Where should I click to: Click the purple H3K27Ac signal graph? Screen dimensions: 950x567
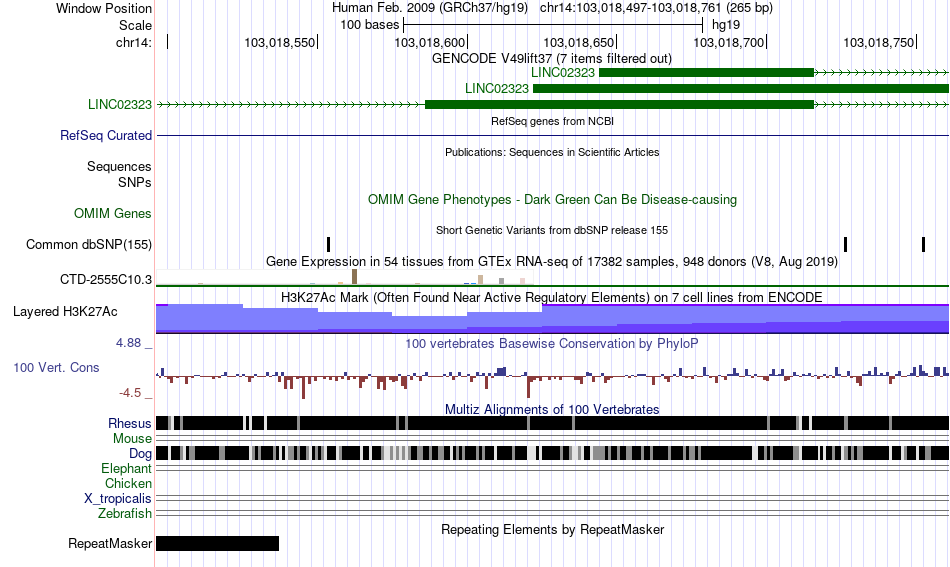(x=552, y=319)
